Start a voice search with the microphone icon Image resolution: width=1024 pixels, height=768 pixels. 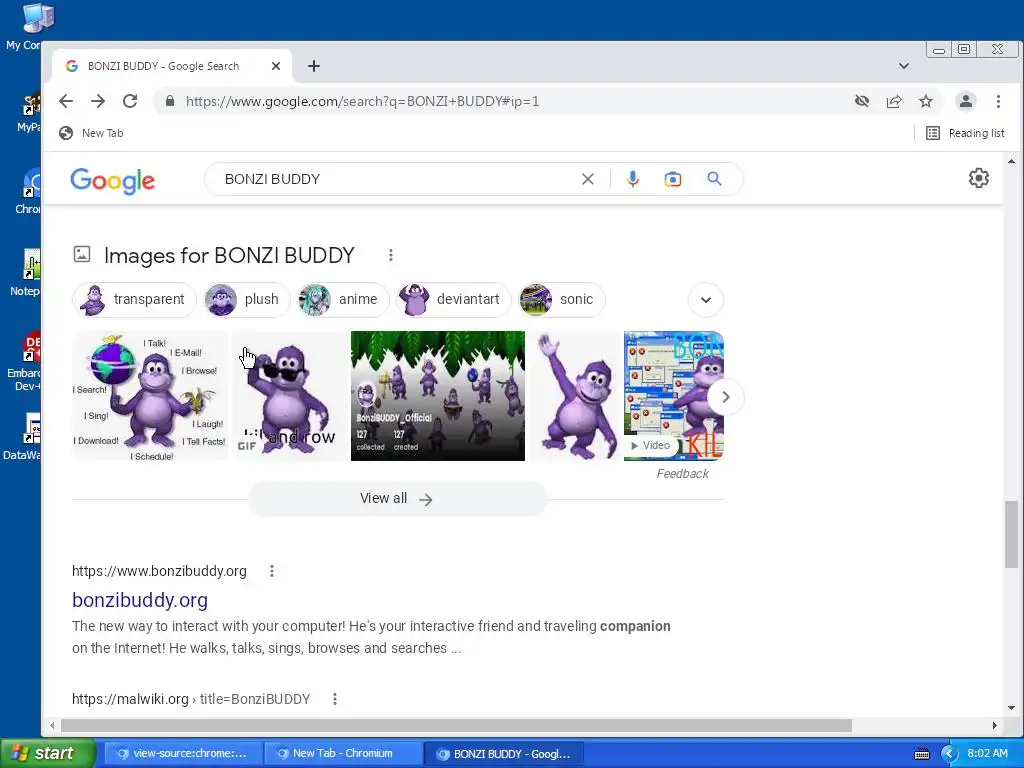click(x=633, y=179)
